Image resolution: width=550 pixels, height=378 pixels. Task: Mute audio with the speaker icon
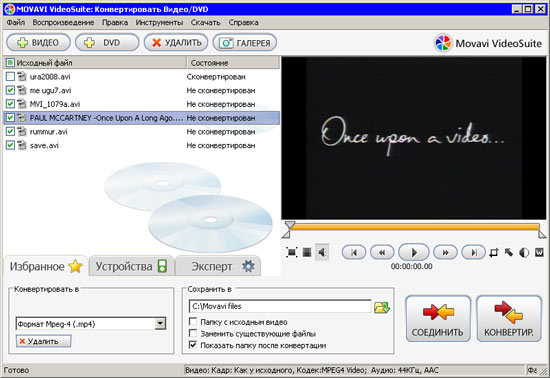pos(322,252)
